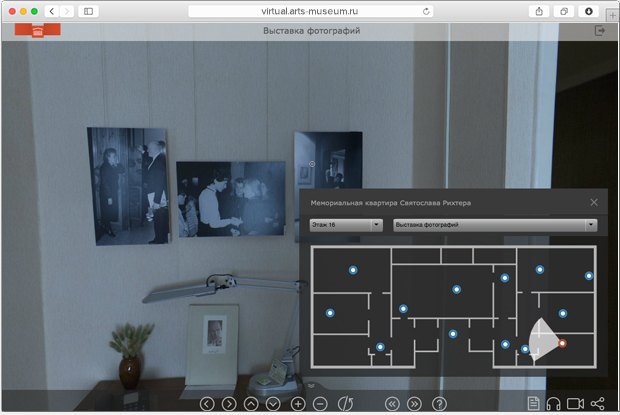Open Safari share button
The height and width of the screenshot is (415, 620).
coord(539,11)
